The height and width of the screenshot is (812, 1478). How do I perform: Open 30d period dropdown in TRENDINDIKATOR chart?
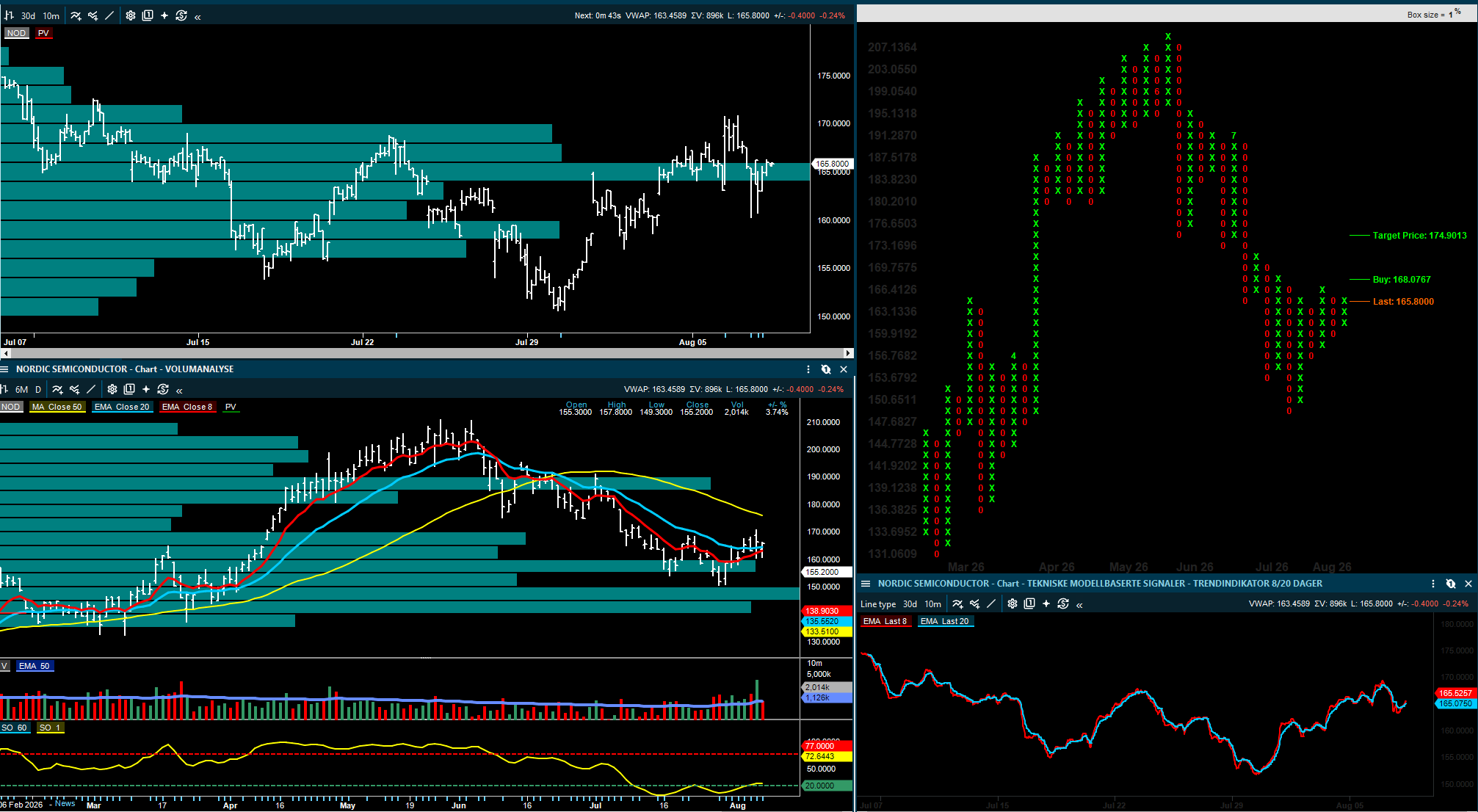910,604
